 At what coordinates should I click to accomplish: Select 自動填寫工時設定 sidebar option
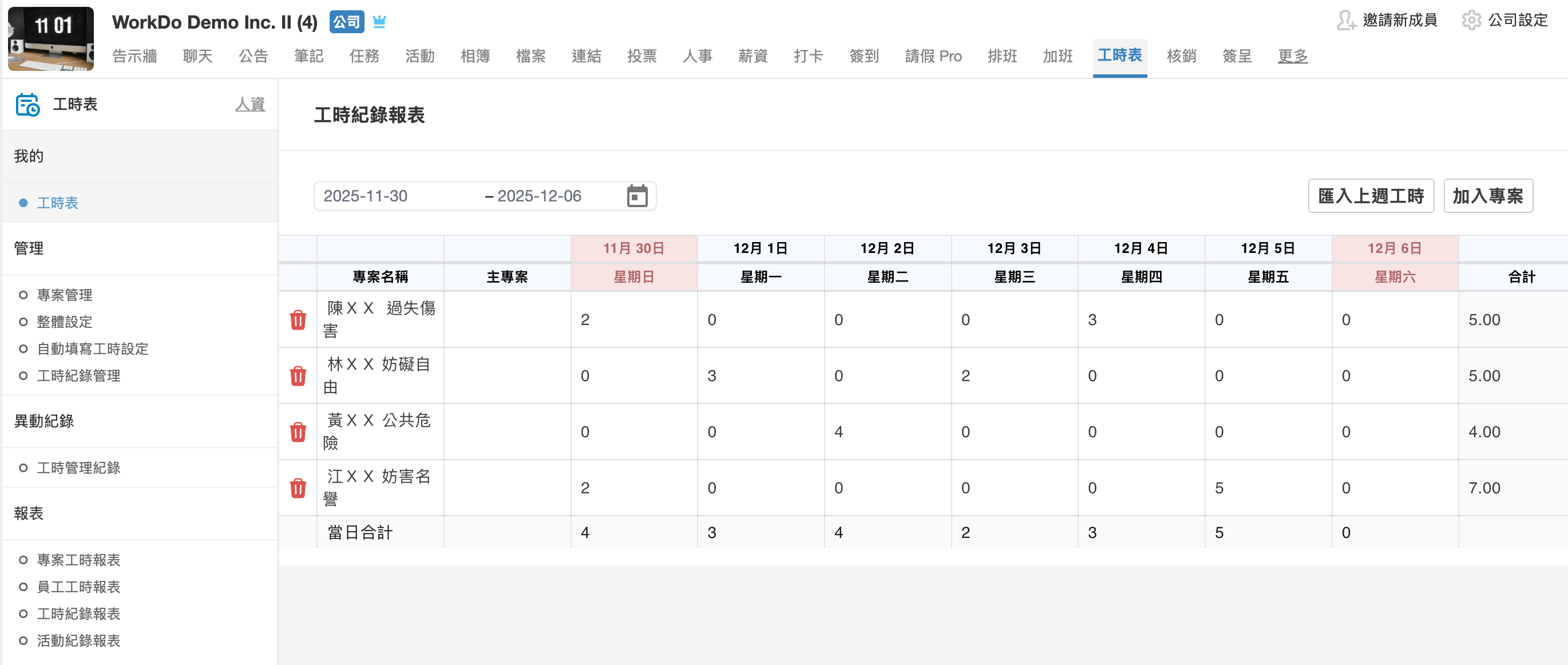[93, 349]
